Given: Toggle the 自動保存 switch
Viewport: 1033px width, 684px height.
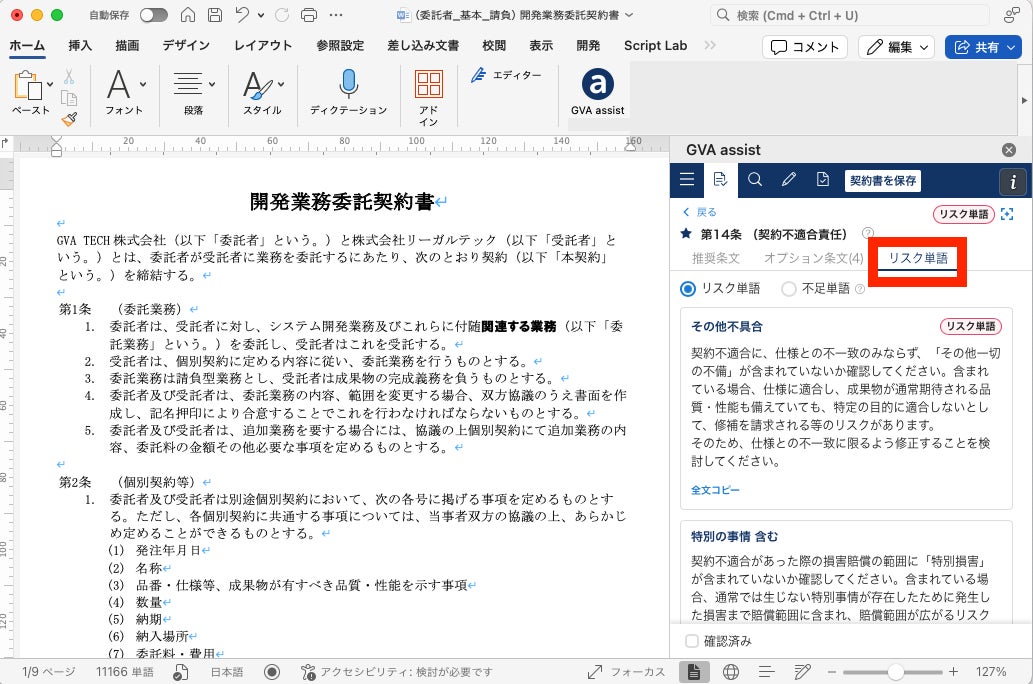Looking at the screenshot, I should [x=154, y=14].
